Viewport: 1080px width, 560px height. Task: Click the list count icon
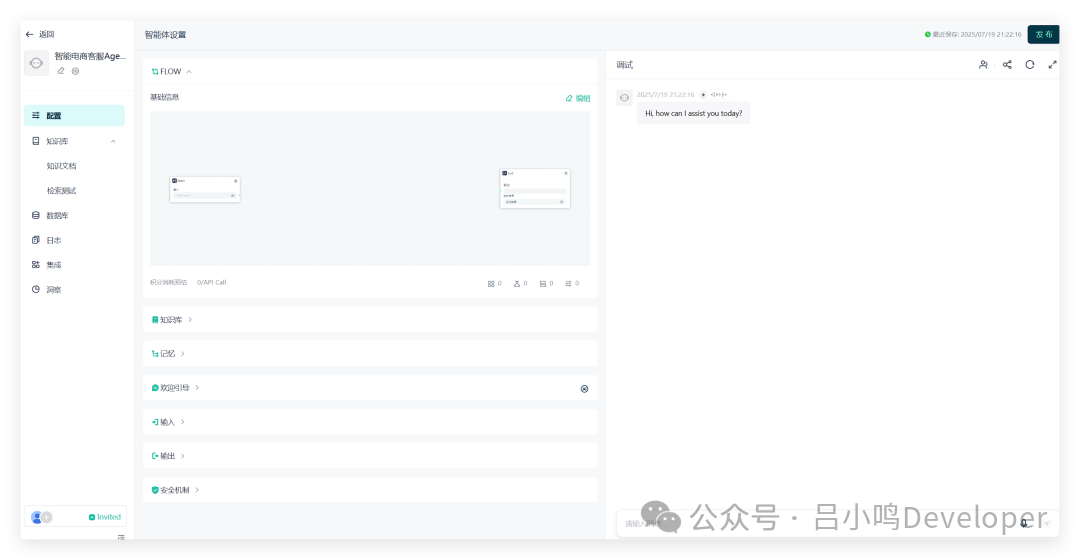click(568, 284)
